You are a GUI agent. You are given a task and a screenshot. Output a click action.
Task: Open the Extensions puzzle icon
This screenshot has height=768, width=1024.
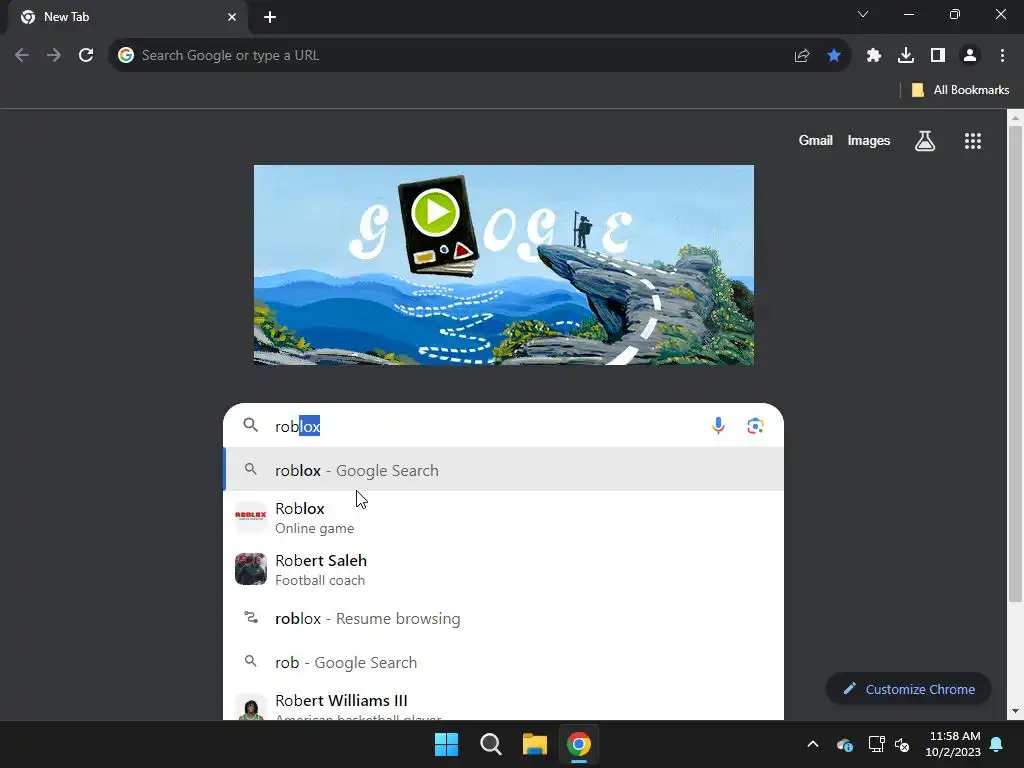[x=874, y=56]
